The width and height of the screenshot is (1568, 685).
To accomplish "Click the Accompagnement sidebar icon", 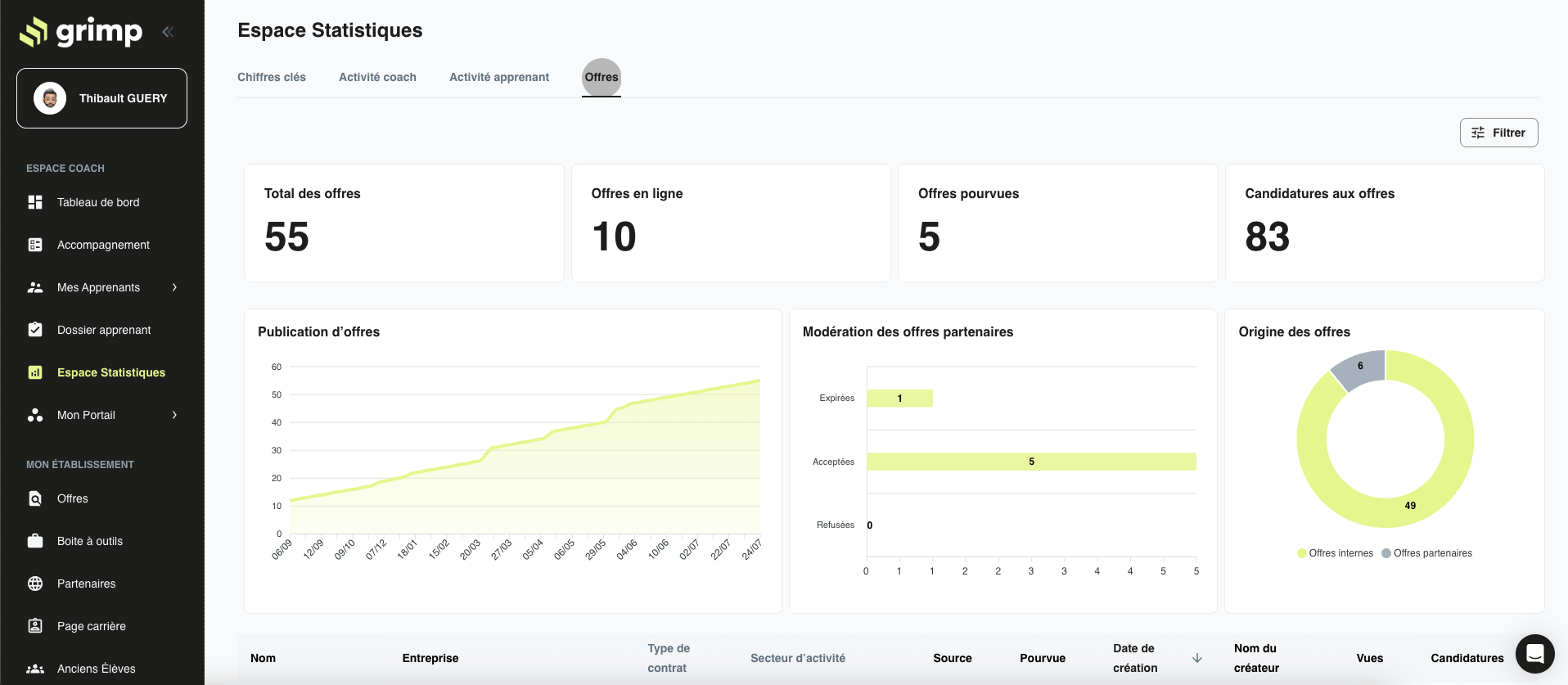I will (35, 245).
